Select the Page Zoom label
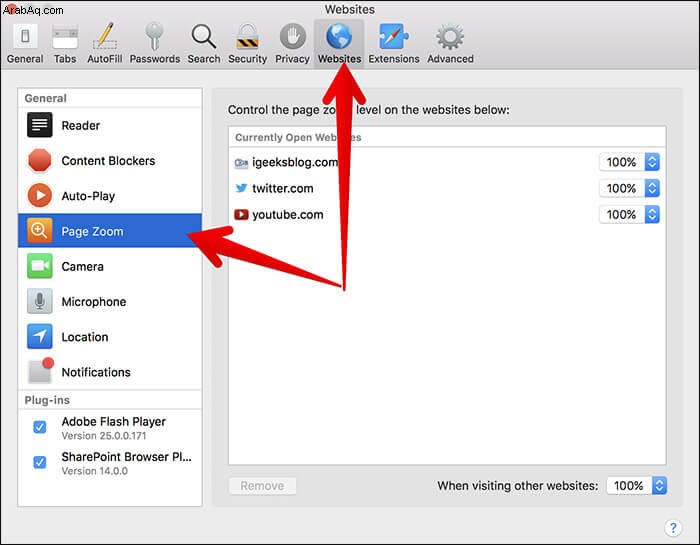This screenshot has height=545, width=700. click(92, 231)
